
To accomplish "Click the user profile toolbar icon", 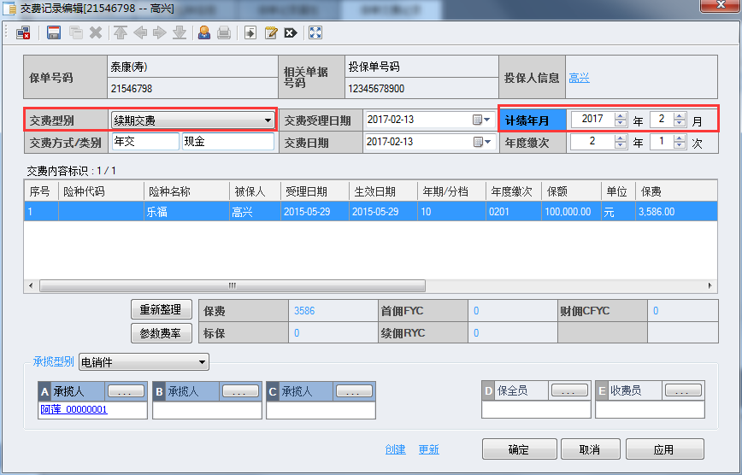I will pyautogui.click(x=204, y=33).
